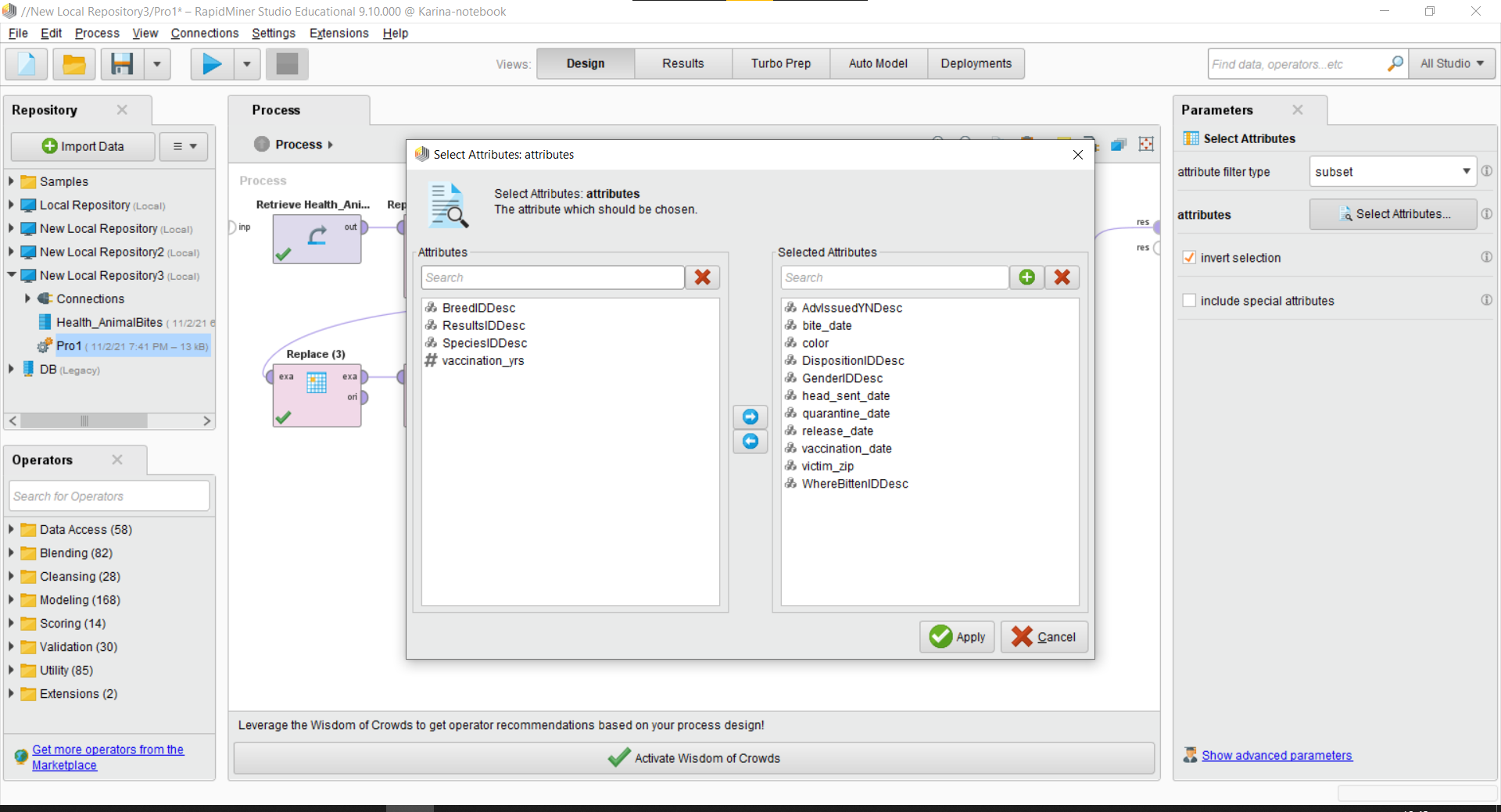The height and width of the screenshot is (812, 1501).
Task: Click the Attributes search field
Action: 553,277
